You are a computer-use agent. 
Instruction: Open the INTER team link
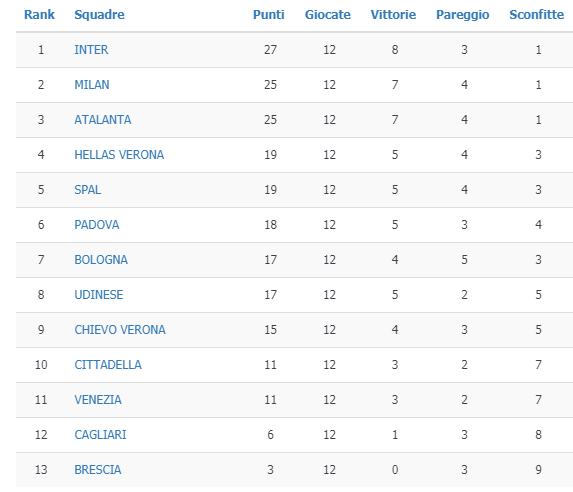click(x=91, y=50)
